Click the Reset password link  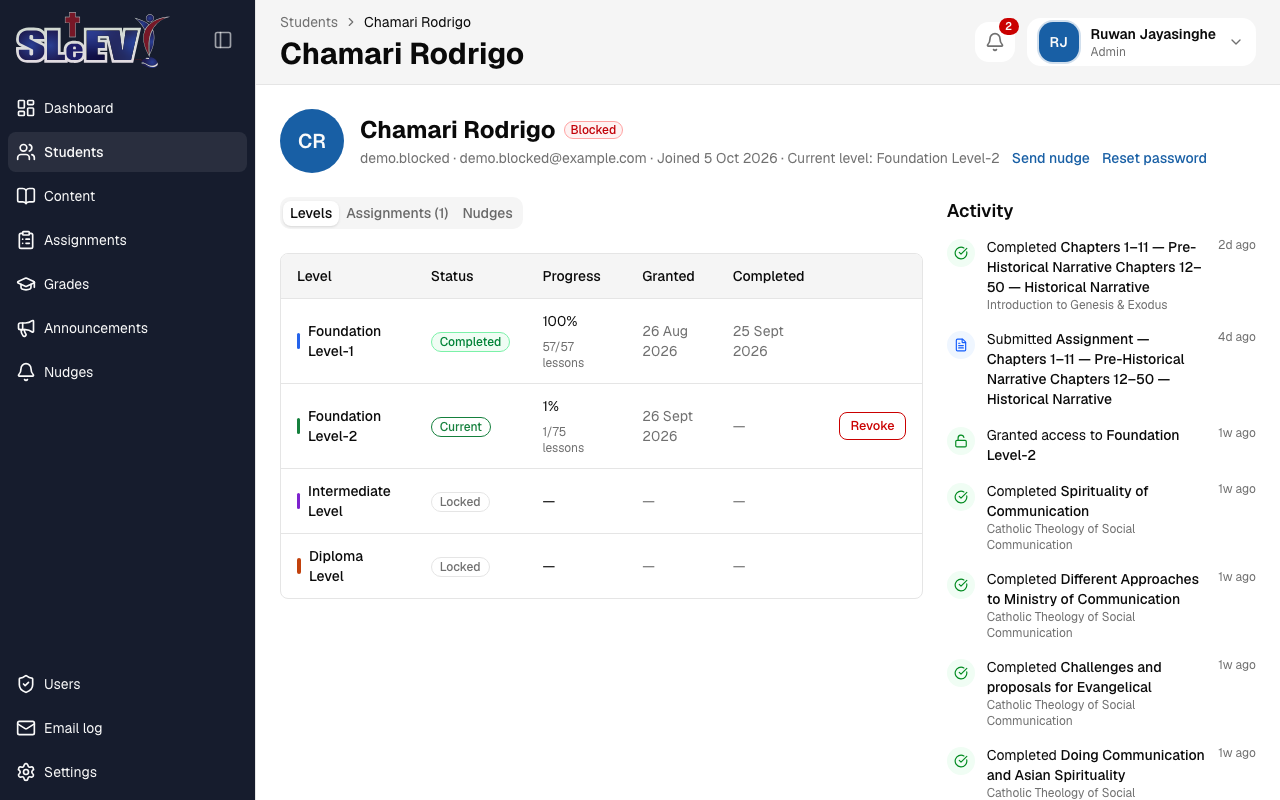click(x=1154, y=158)
